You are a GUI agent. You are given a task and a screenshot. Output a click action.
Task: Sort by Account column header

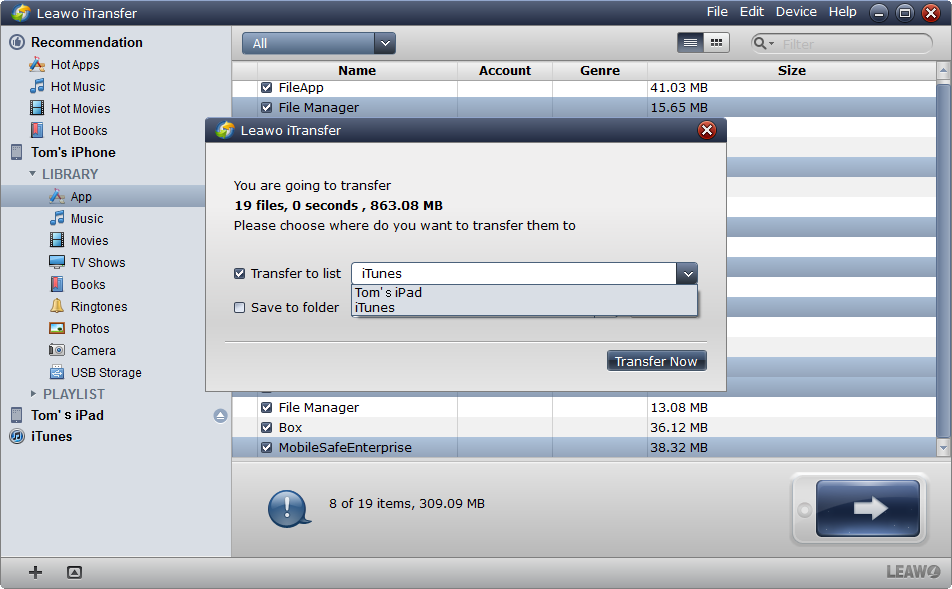[505, 70]
